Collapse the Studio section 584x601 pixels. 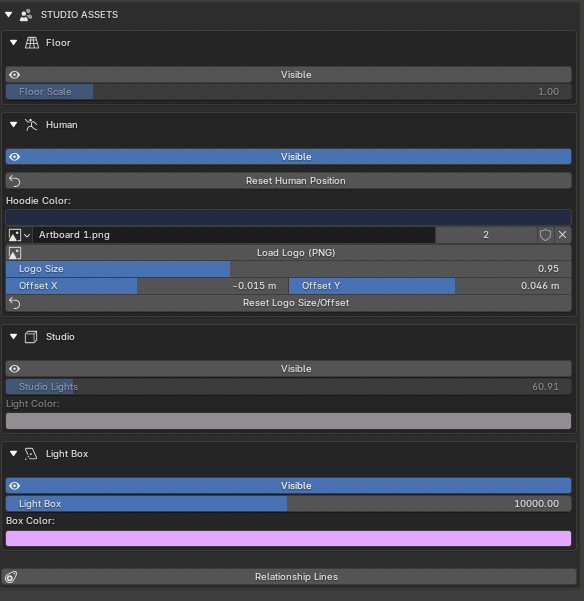tap(13, 337)
